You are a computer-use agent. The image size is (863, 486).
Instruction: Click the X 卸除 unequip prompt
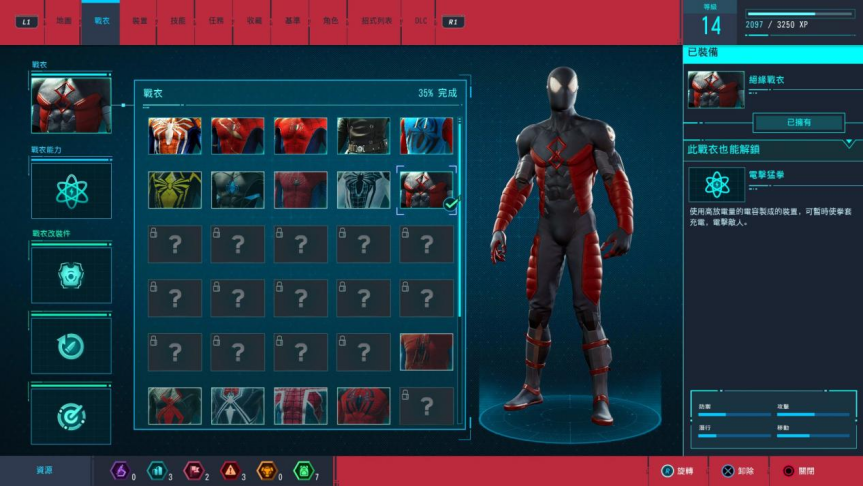pyautogui.click(x=738, y=471)
